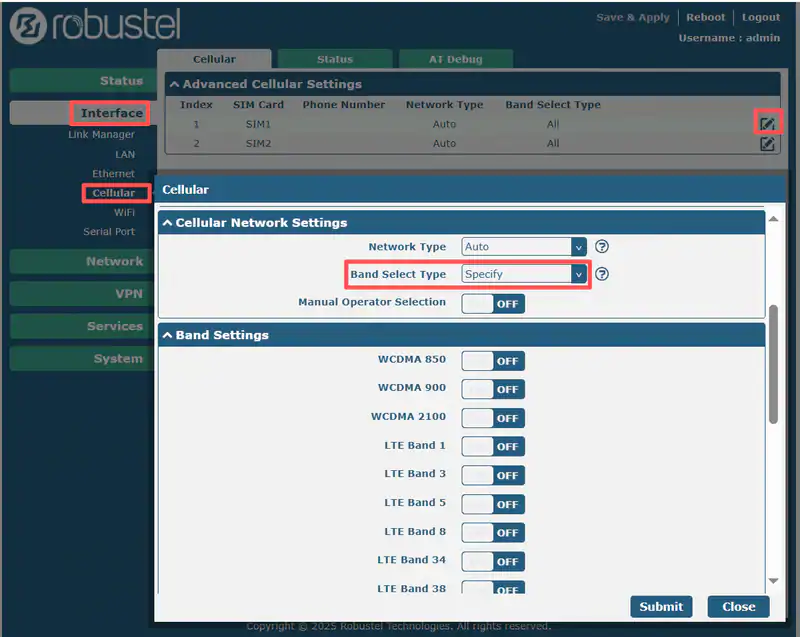Enable LTE Band 38

click(x=492, y=590)
